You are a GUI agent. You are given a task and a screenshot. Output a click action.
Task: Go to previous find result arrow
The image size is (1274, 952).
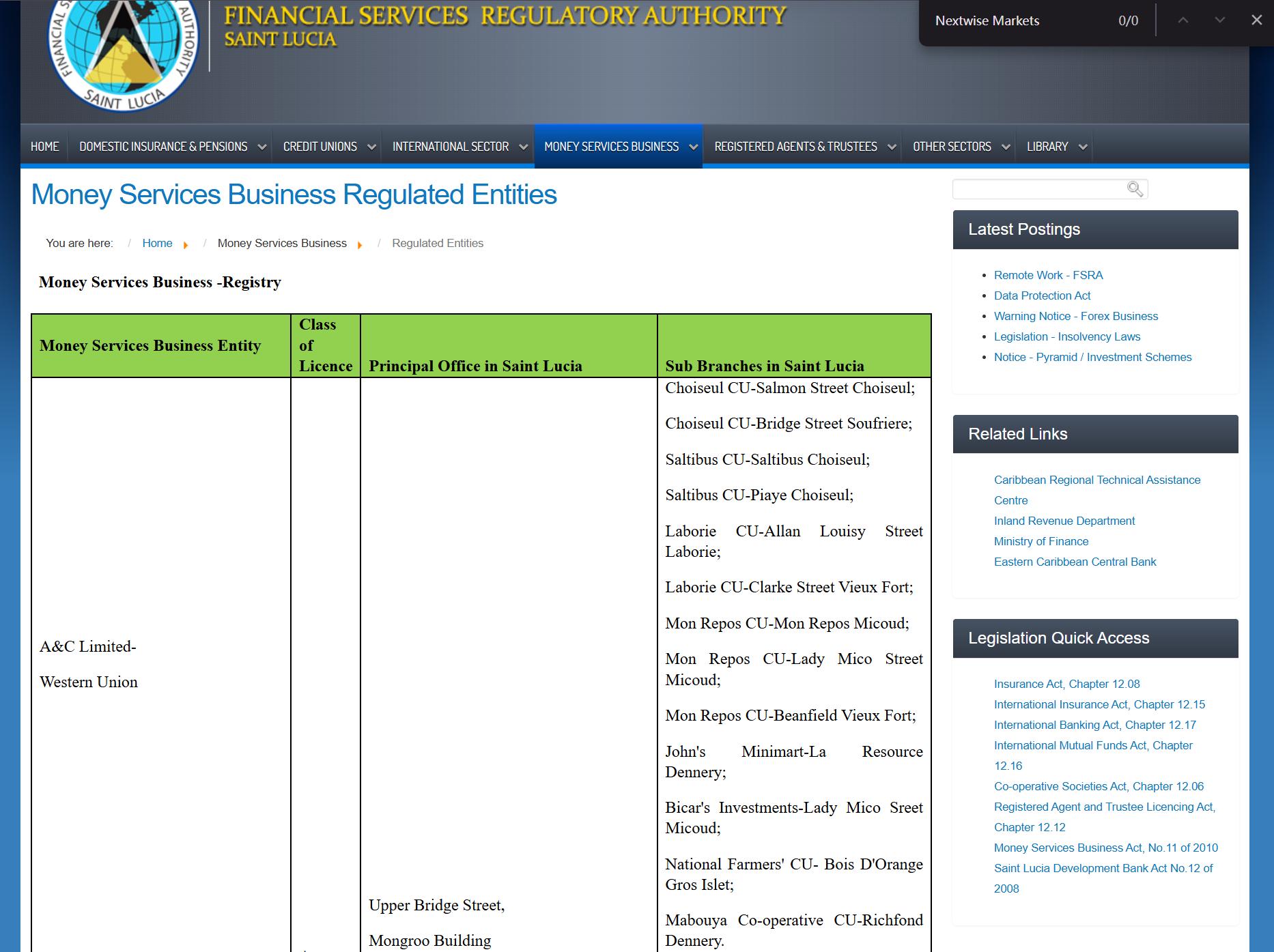pos(1183,20)
